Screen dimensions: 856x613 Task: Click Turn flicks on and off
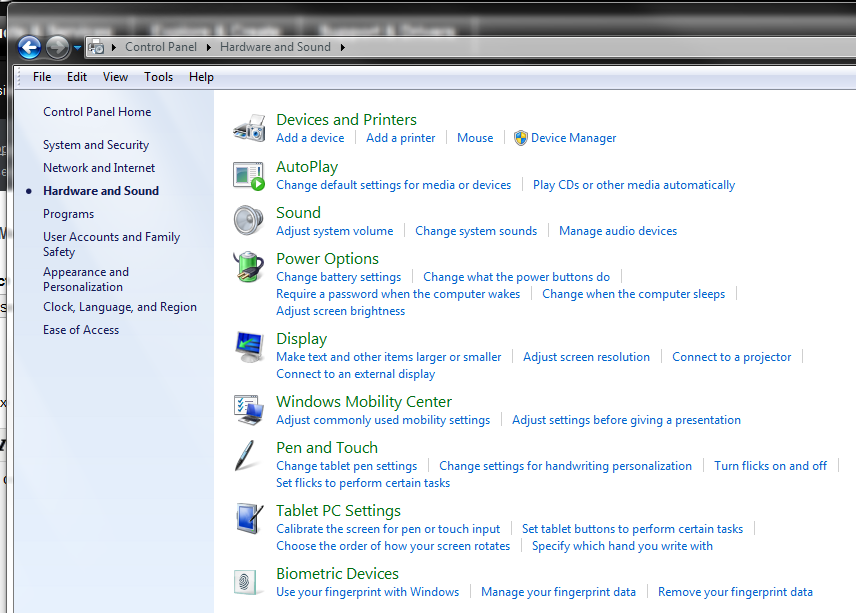click(x=770, y=466)
